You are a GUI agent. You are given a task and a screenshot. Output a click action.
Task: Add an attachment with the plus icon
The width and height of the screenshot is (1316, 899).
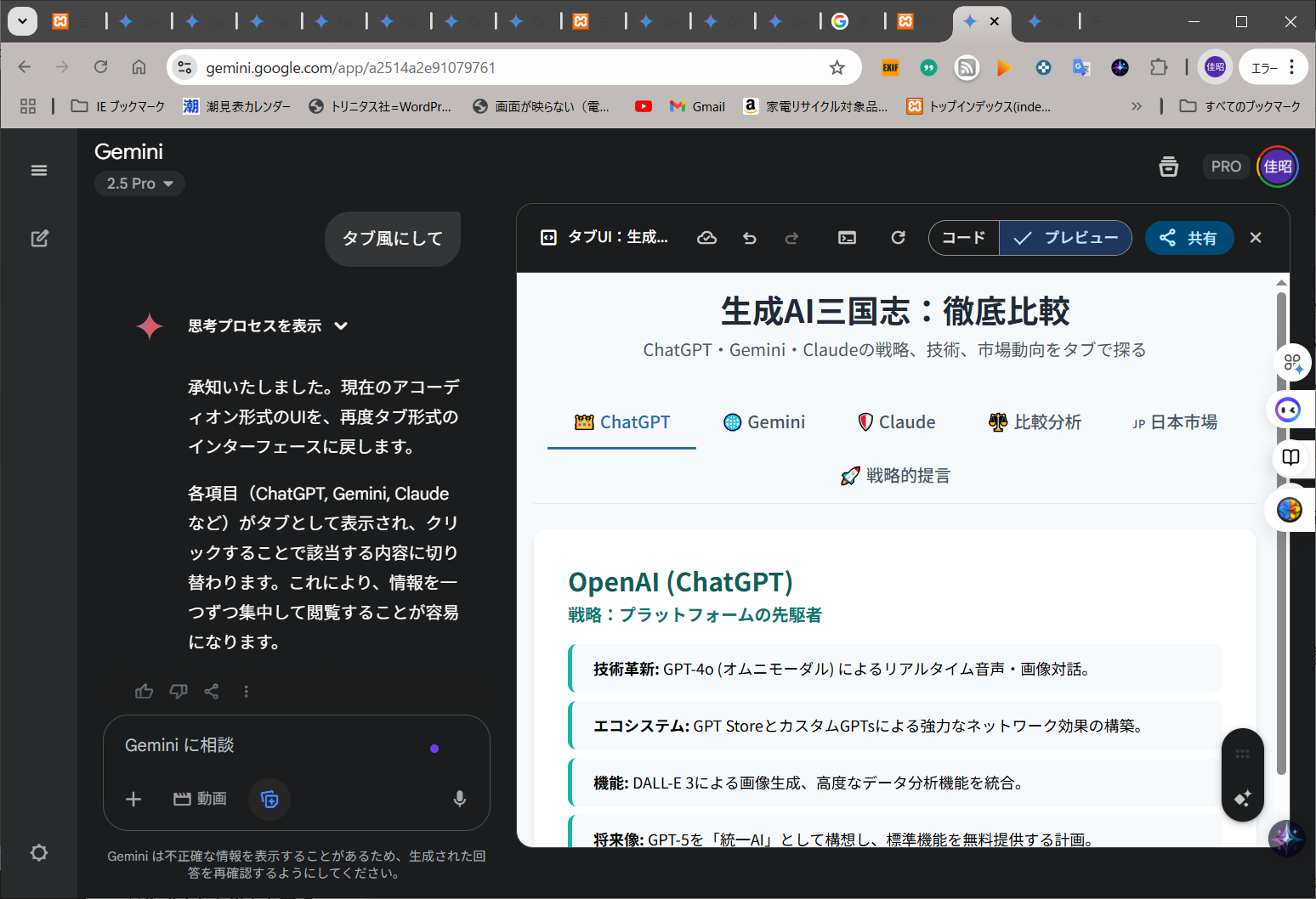(x=133, y=799)
